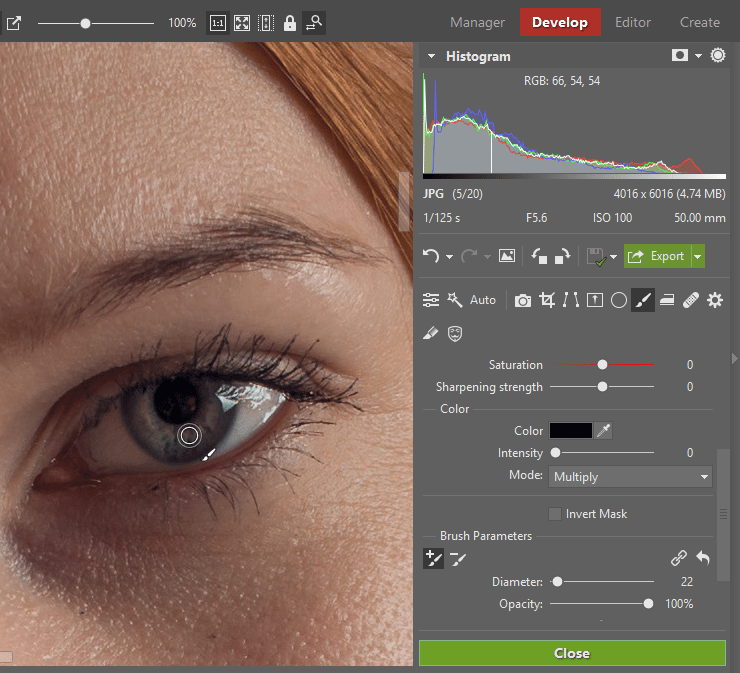Choose the fit-to-width zoom icon
This screenshot has height=673, width=740.
click(x=266, y=23)
